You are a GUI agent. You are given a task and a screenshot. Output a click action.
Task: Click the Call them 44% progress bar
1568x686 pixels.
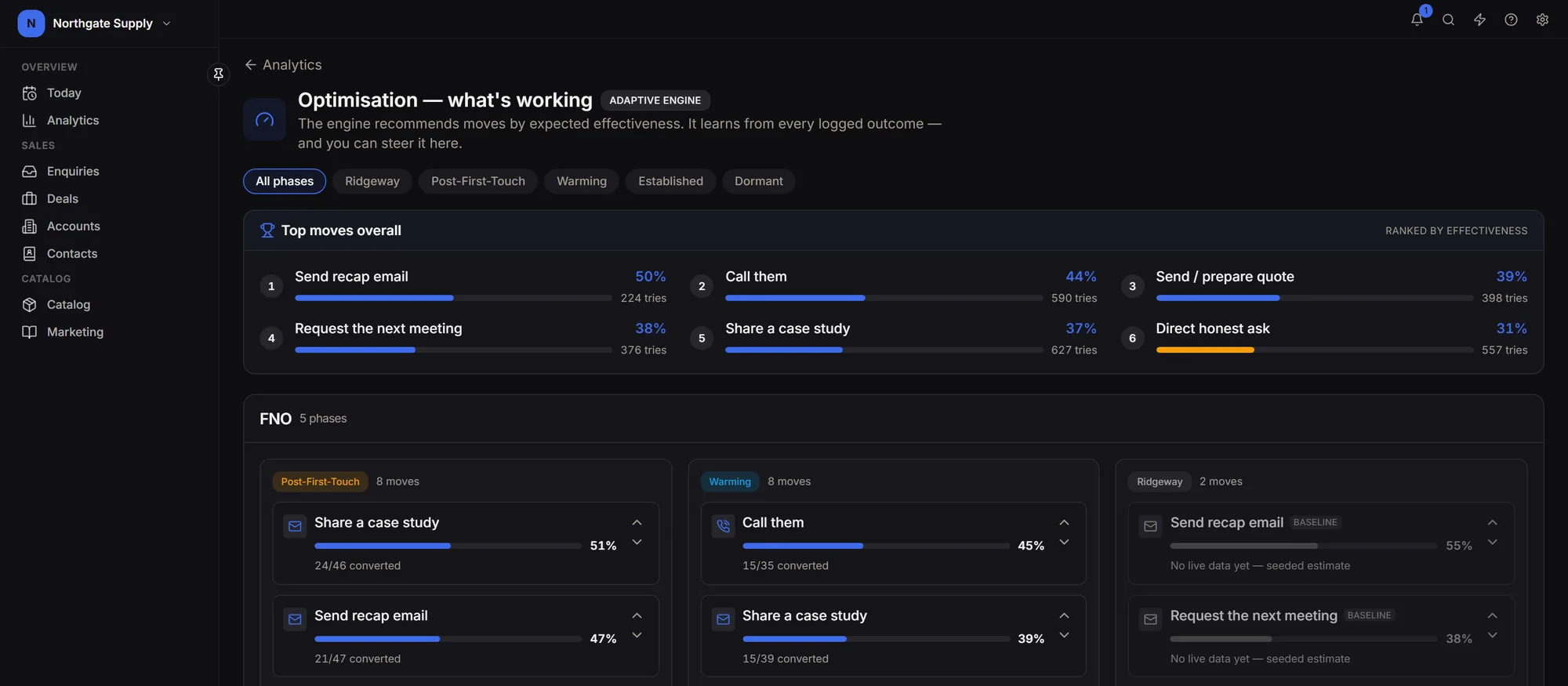[884, 298]
